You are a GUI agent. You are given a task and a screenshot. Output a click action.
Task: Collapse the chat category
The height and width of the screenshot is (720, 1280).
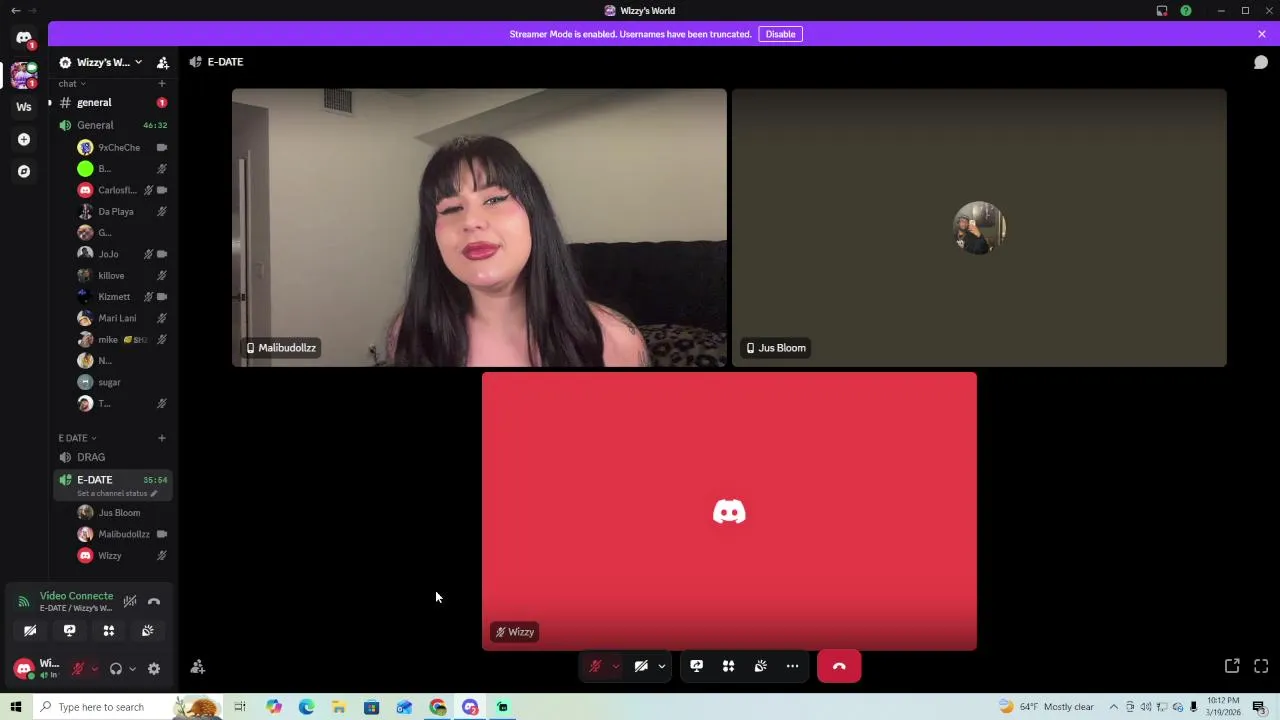point(71,84)
